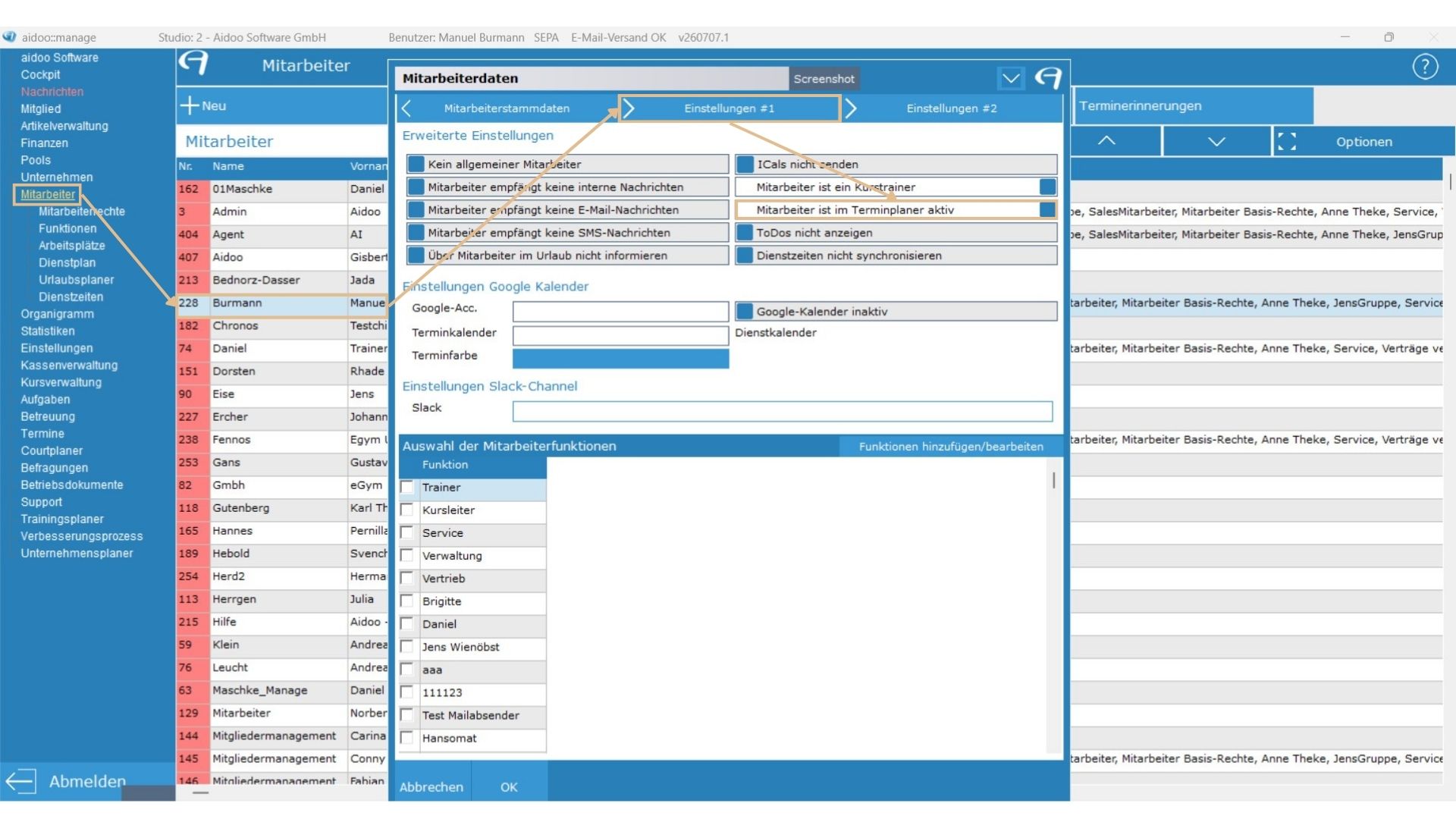The width and height of the screenshot is (1456, 819).
Task: Toggle 'Über Mitarbeiter im Urlaub nicht informieren'
Action: click(568, 256)
